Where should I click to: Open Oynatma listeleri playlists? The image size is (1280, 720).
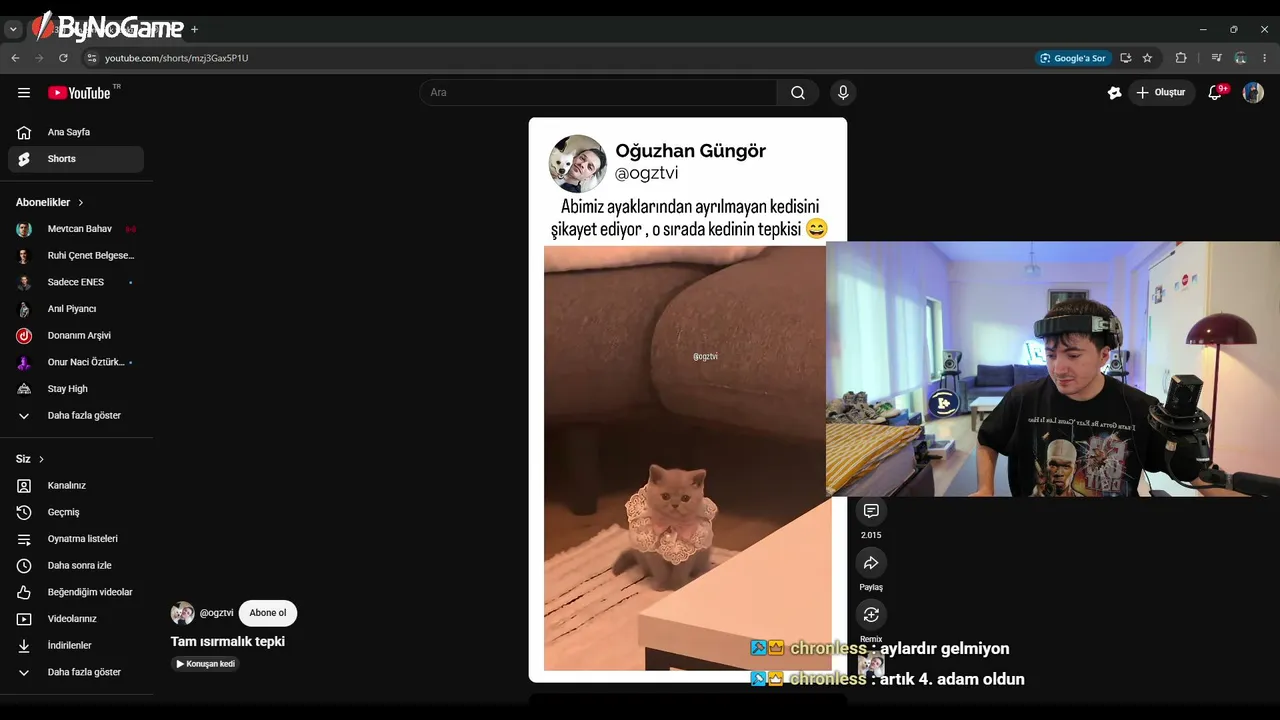[x=76, y=539]
